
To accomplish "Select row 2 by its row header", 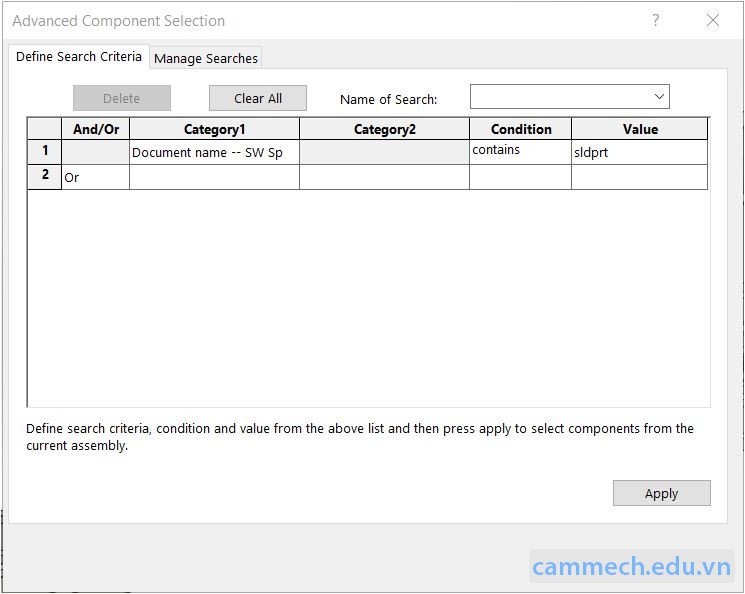I will pyautogui.click(x=45, y=176).
